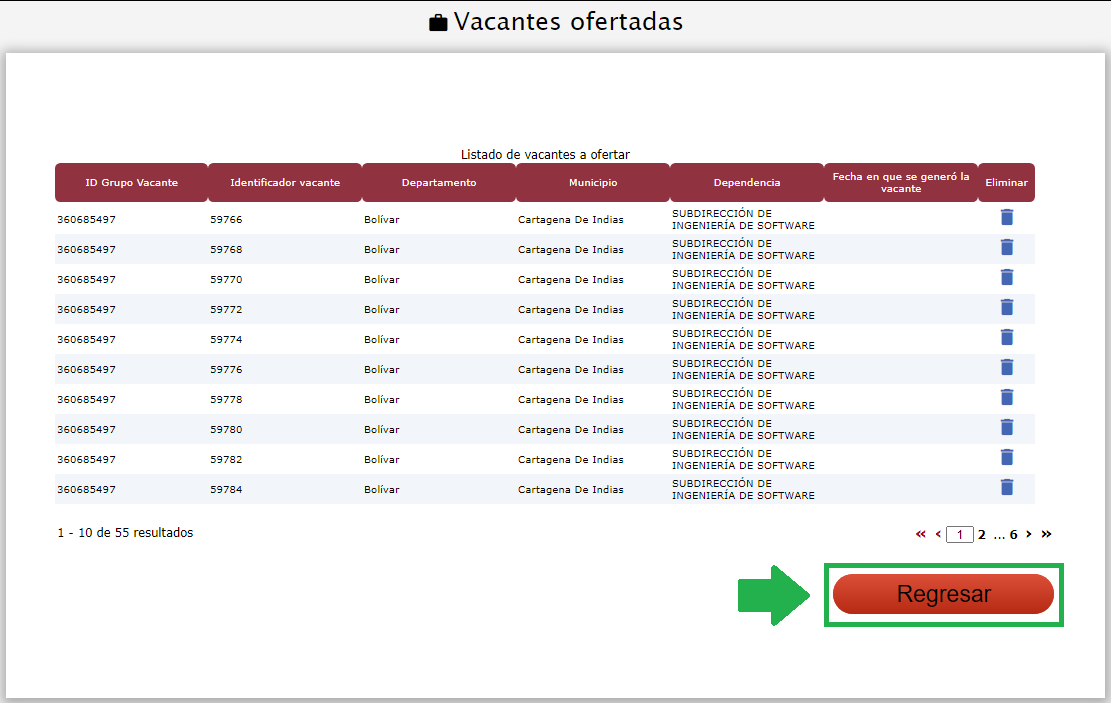Remove vacancy 59776 via trash icon
Screen dimensions: 1111x703
click(x=1006, y=368)
